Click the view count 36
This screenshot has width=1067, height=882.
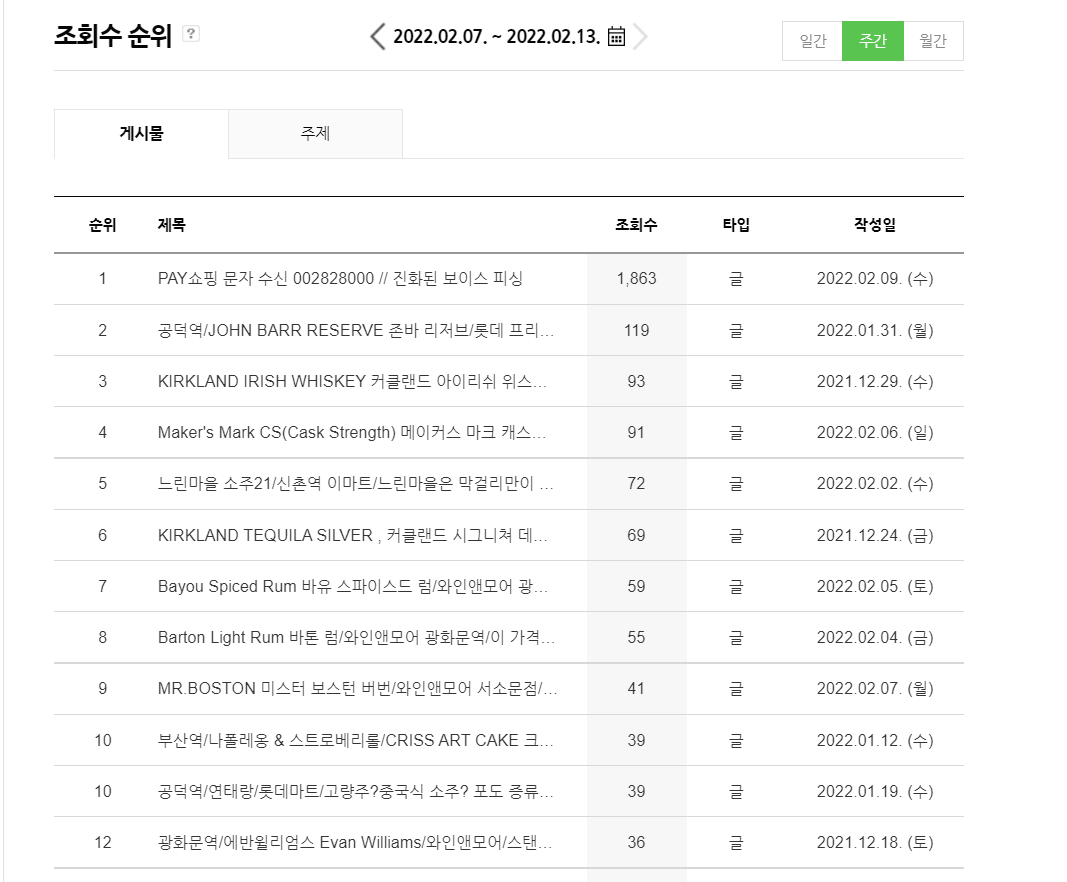point(636,842)
